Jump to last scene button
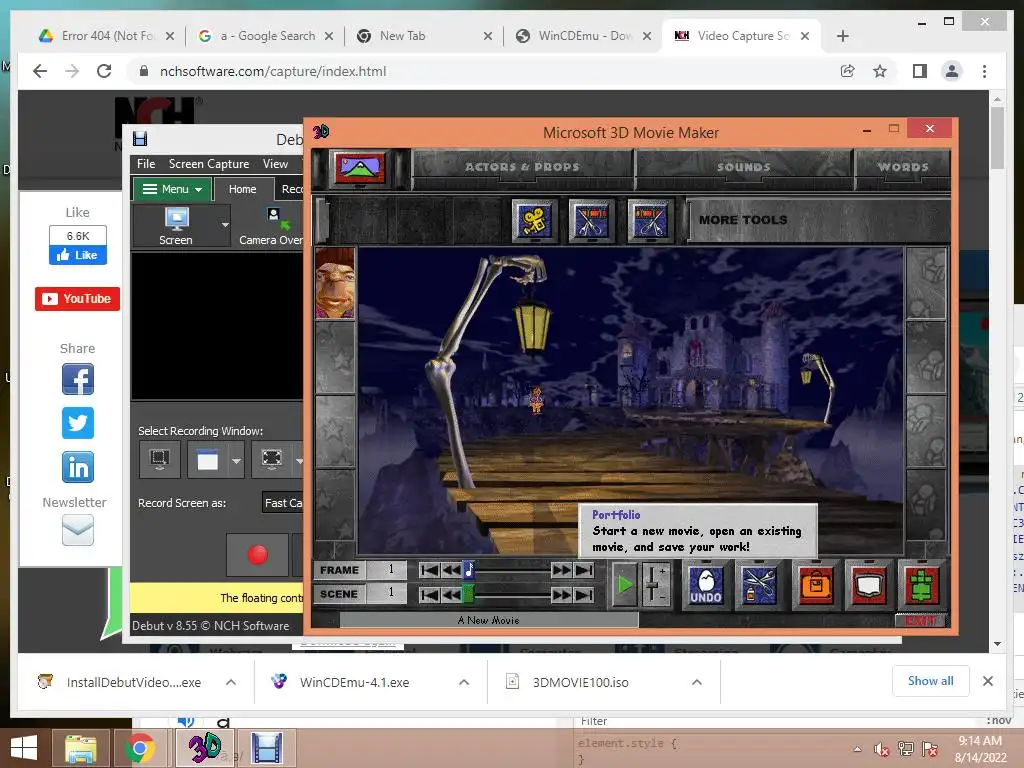This screenshot has height=768, width=1024. (584, 594)
